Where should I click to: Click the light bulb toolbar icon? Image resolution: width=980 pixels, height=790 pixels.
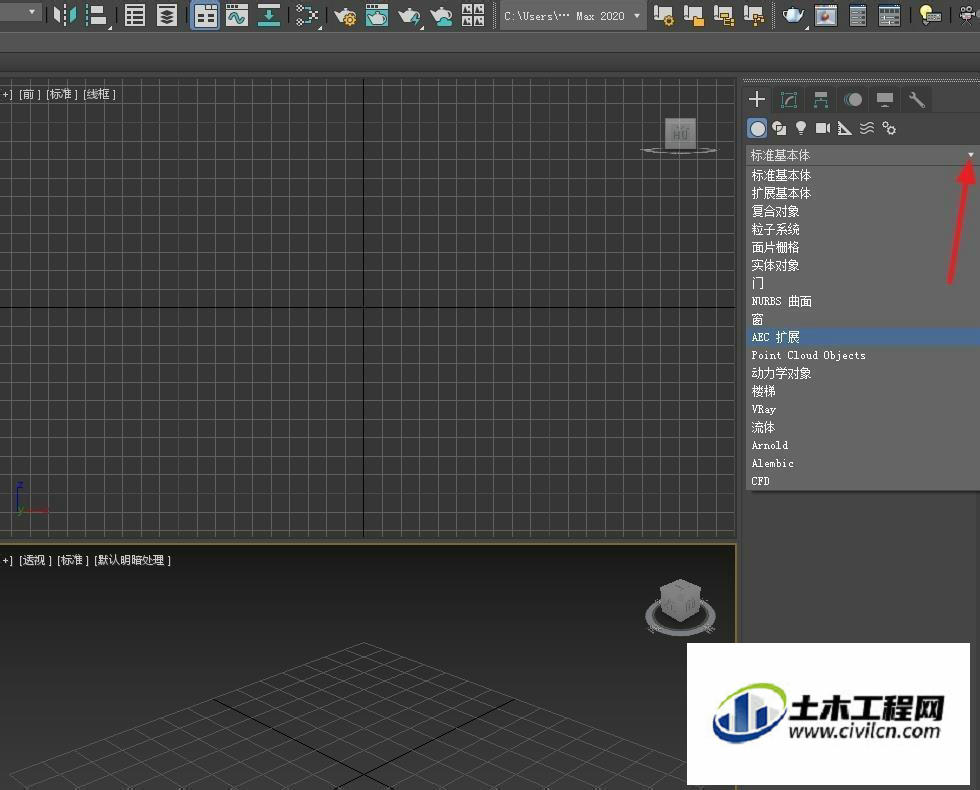[930, 15]
